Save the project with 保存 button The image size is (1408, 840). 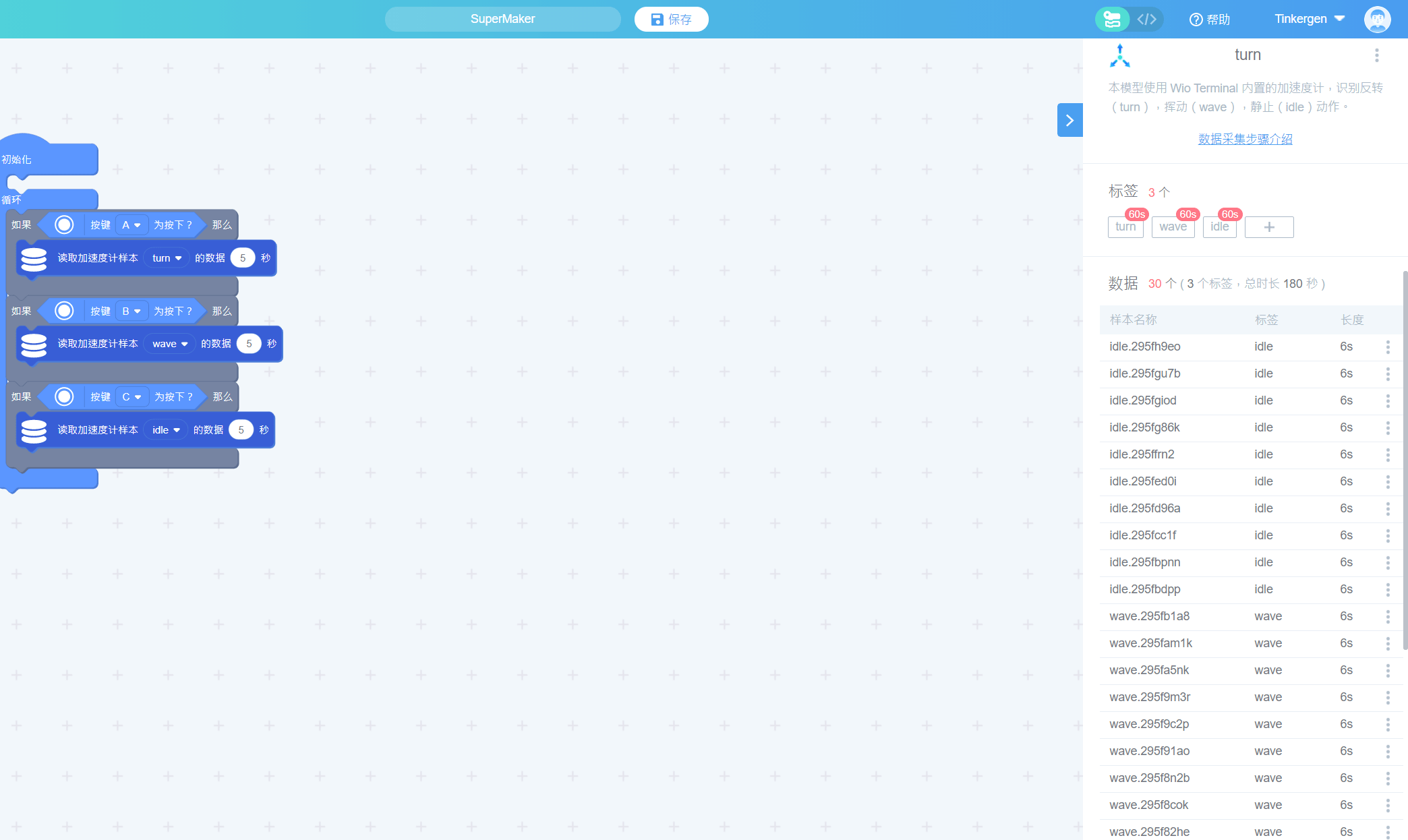click(671, 19)
